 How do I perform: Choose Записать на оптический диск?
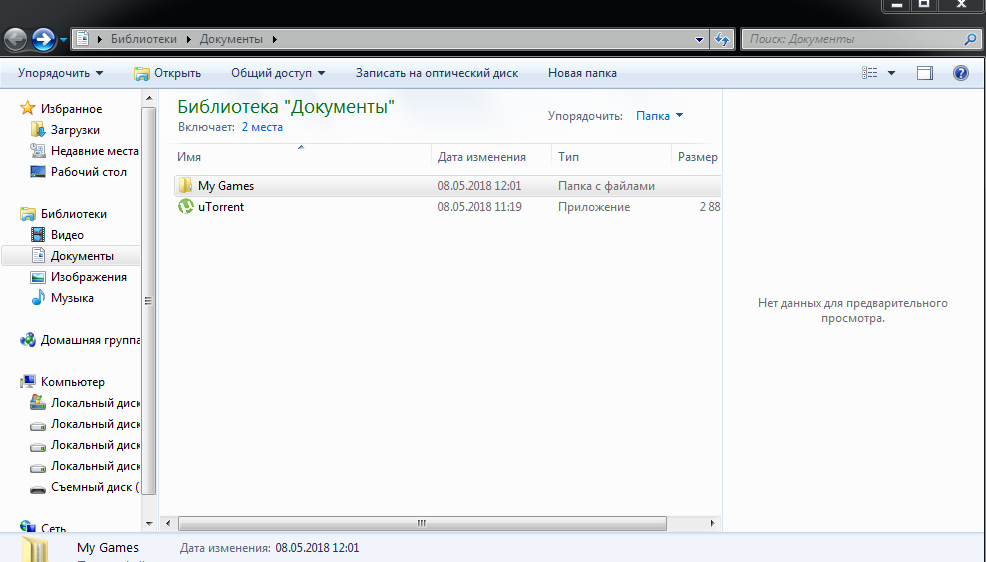(437, 73)
